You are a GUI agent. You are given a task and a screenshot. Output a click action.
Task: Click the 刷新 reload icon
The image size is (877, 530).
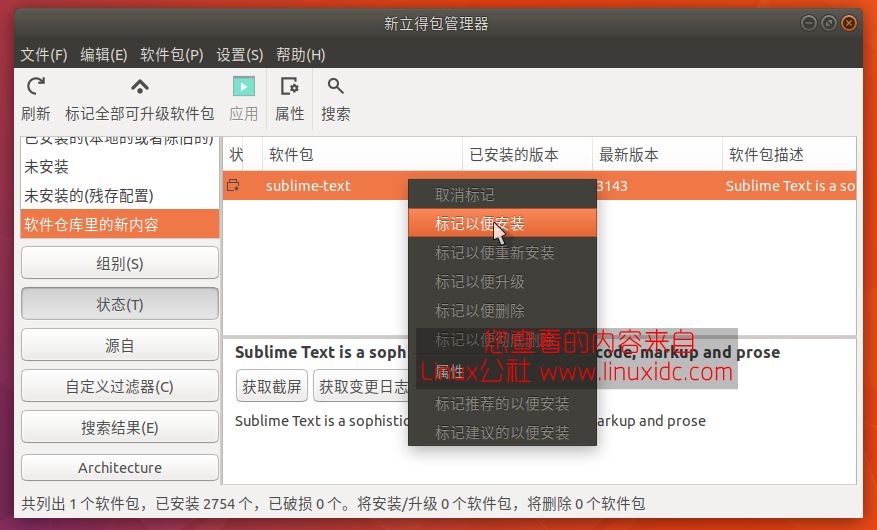36,87
